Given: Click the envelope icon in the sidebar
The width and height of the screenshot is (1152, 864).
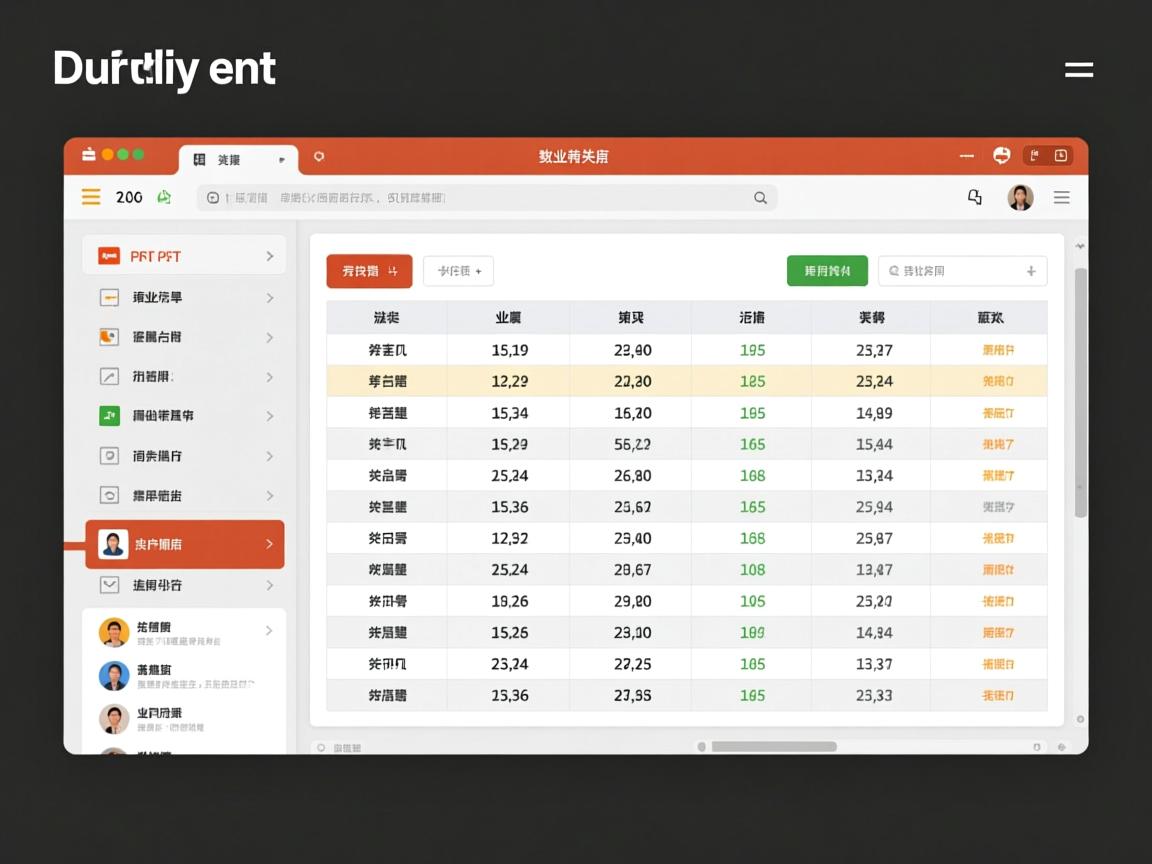Looking at the screenshot, I should [109, 585].
